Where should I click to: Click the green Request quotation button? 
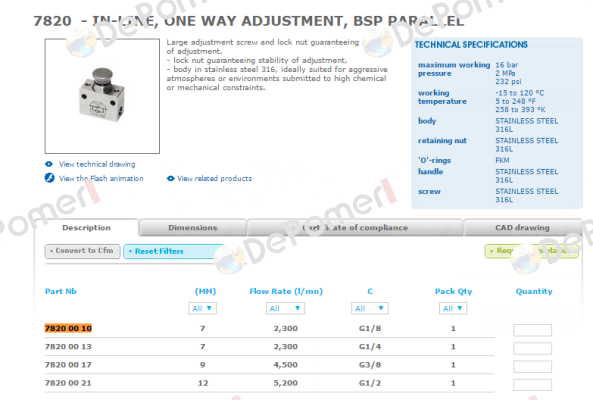531,251
